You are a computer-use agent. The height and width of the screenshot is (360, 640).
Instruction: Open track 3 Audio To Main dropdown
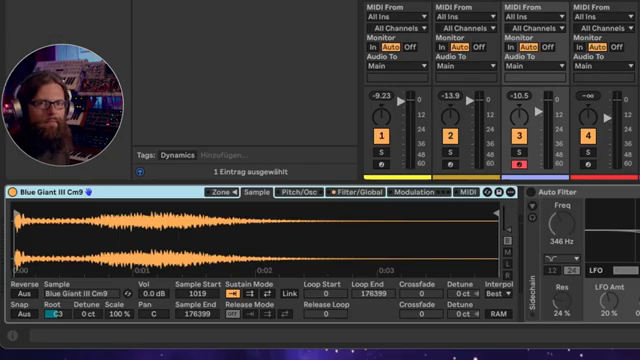[535, 66]
